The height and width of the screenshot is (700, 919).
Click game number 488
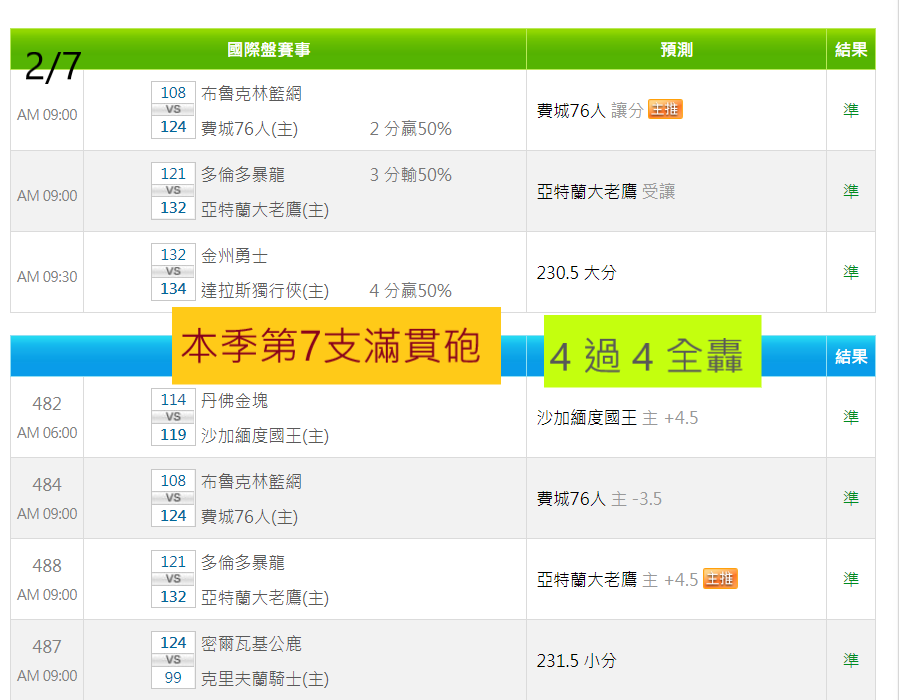point(47,565)
